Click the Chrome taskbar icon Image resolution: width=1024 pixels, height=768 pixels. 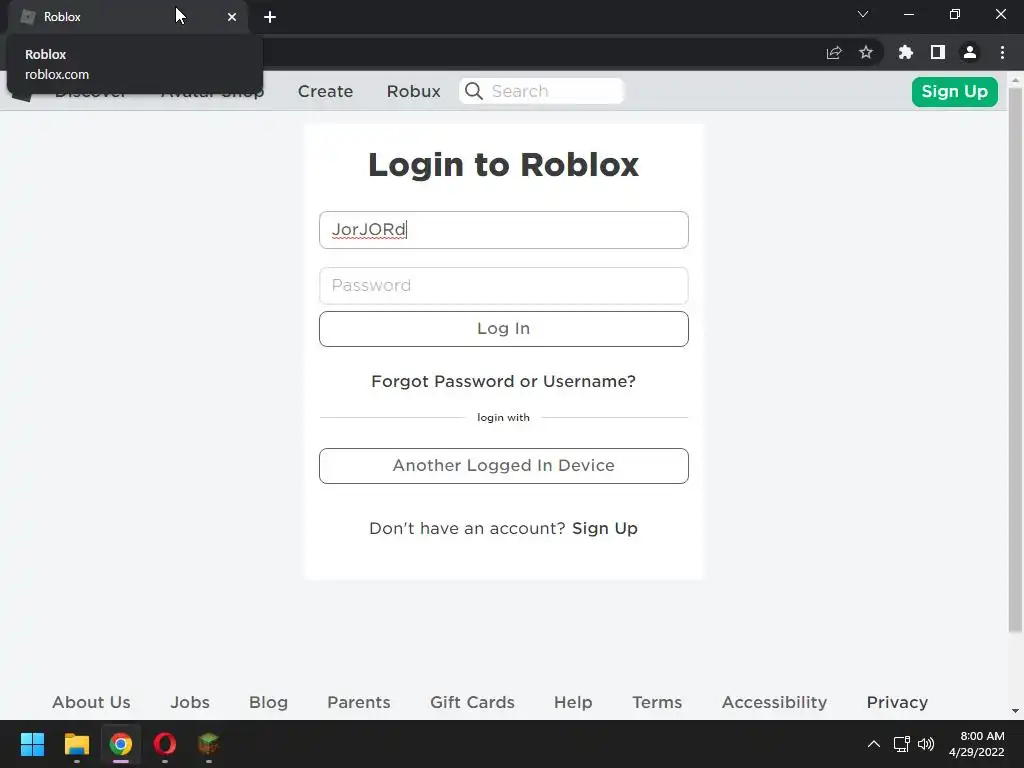point(120,744)
